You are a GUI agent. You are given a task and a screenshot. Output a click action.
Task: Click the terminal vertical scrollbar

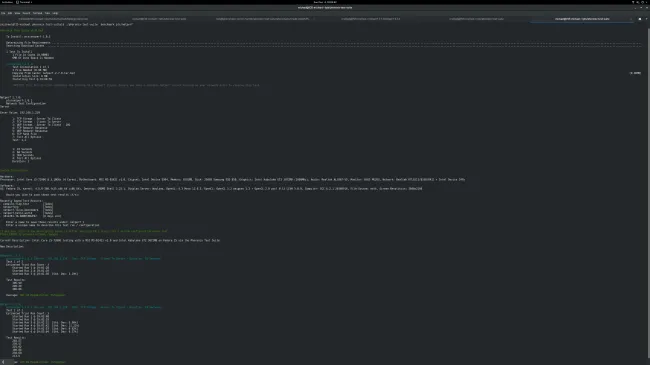pyautogui.click(x=648, y=193)
